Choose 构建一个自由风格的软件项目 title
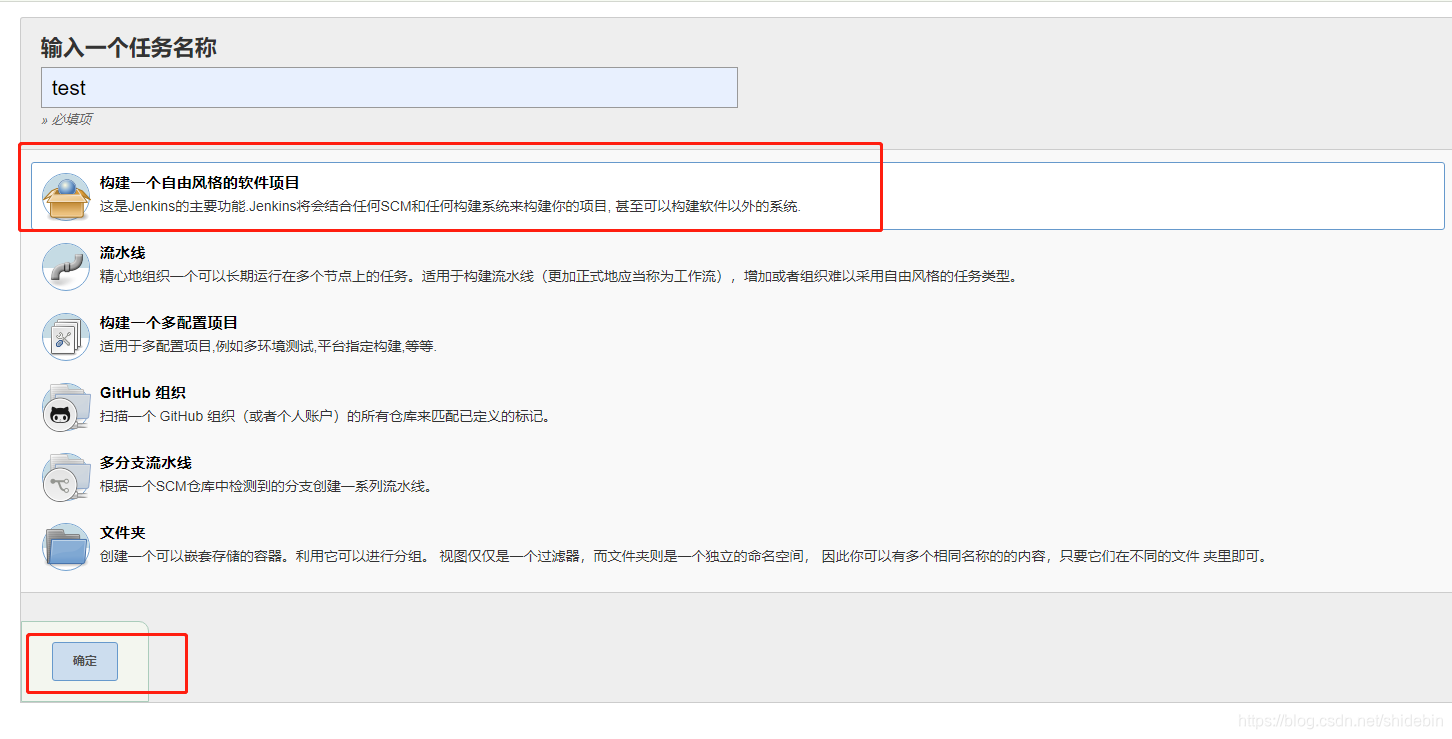1452x739 pixels. point(200,183)
